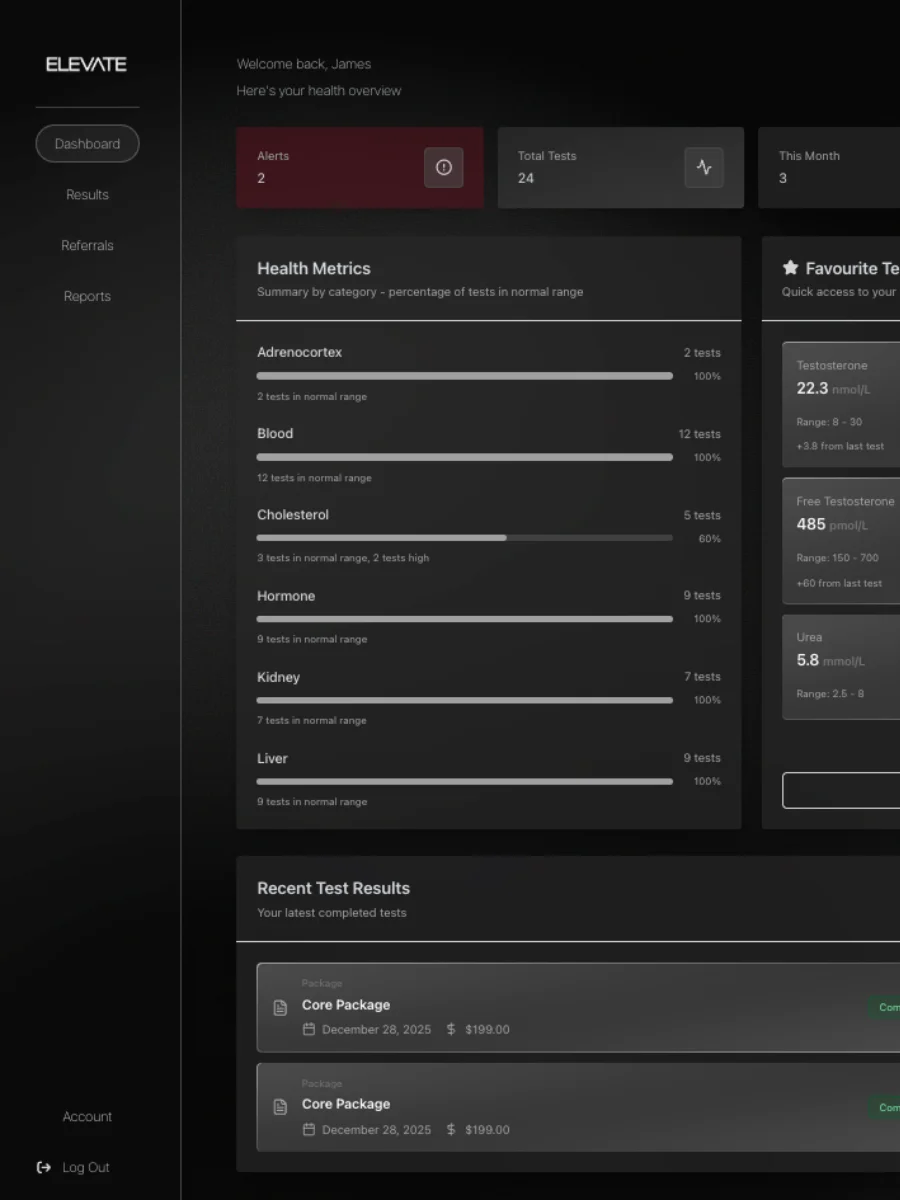Click the ELEVATE logo
The height and width of the screenshot is (1200, 900).
coord(87,65)
